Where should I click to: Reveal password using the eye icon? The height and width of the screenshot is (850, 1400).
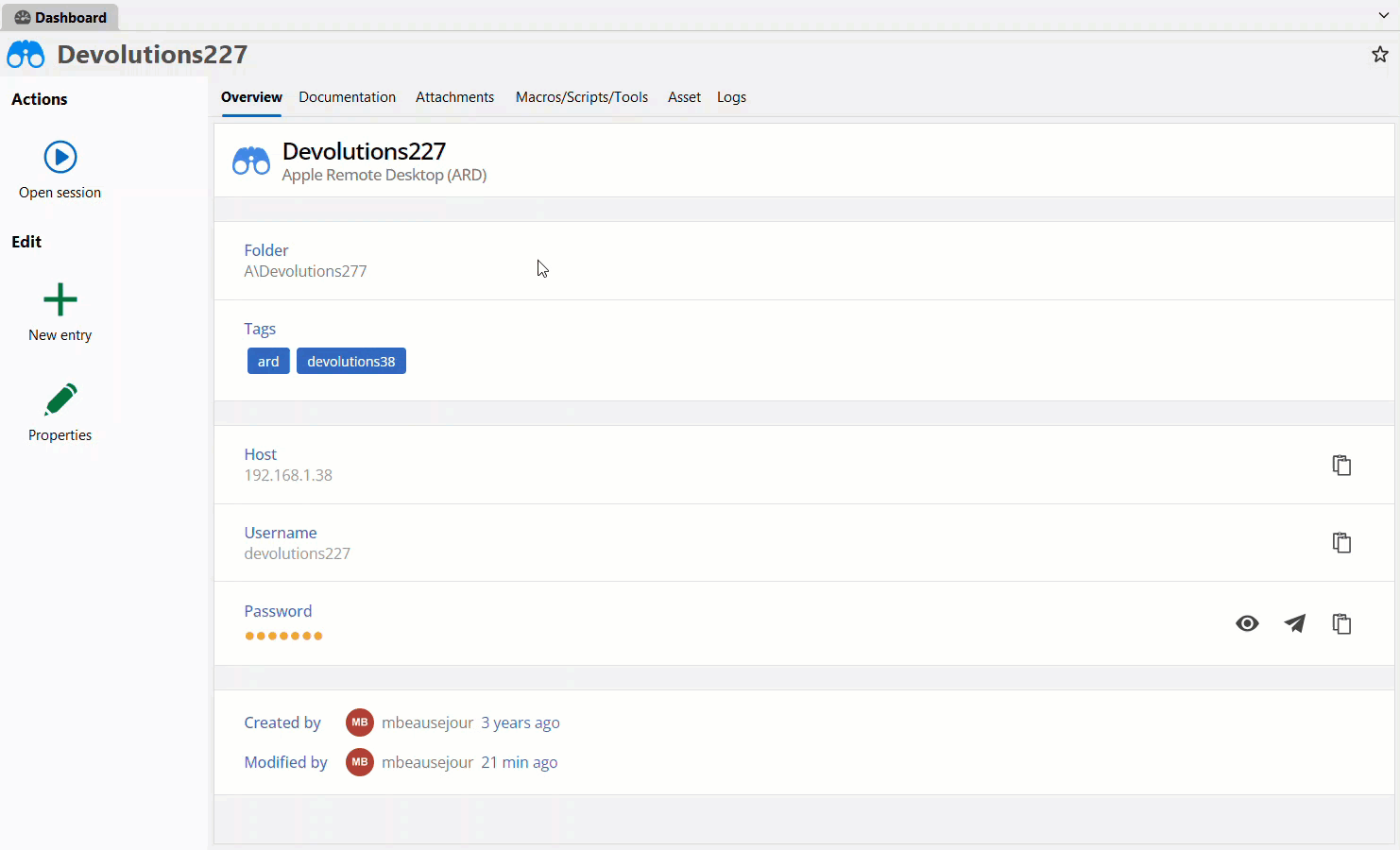pos(1247,623)
